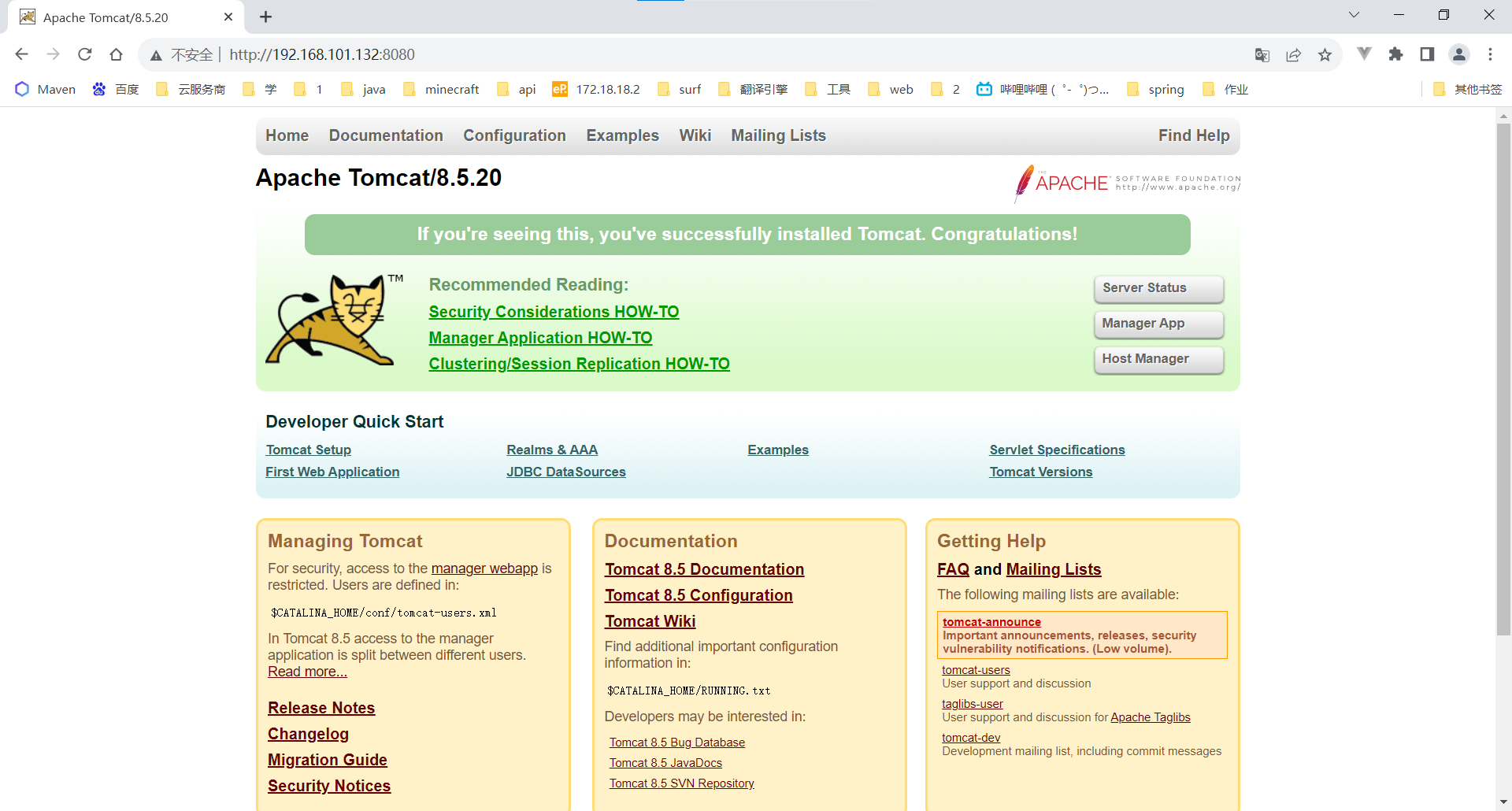Open the spring bookmark folder
Image resolution: width=1512 pixels, height=811 pixels.
pyautogui.click(x=1155, y=89)
